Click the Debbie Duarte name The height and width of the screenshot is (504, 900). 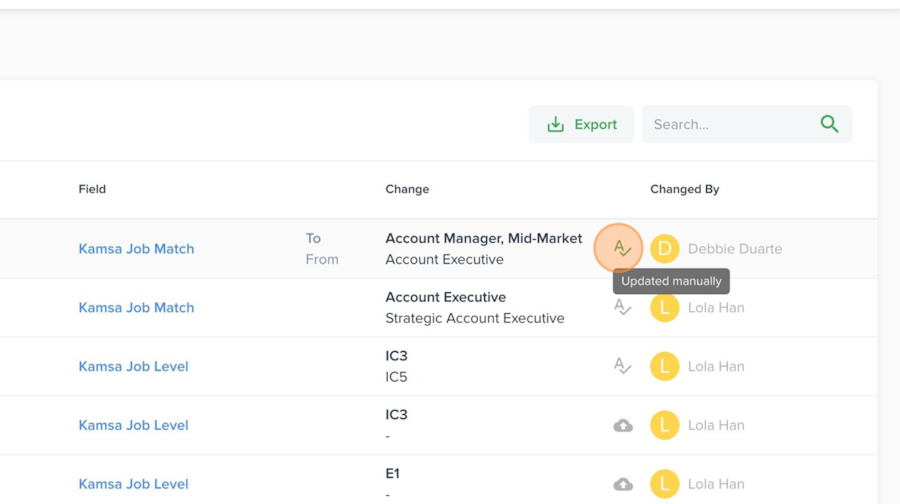click(x=735, y=249)
